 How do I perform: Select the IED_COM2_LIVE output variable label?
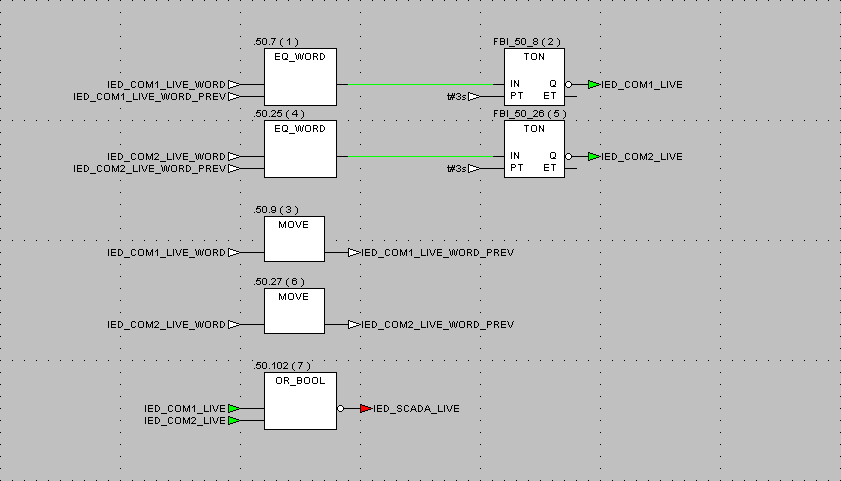point(641,157)
